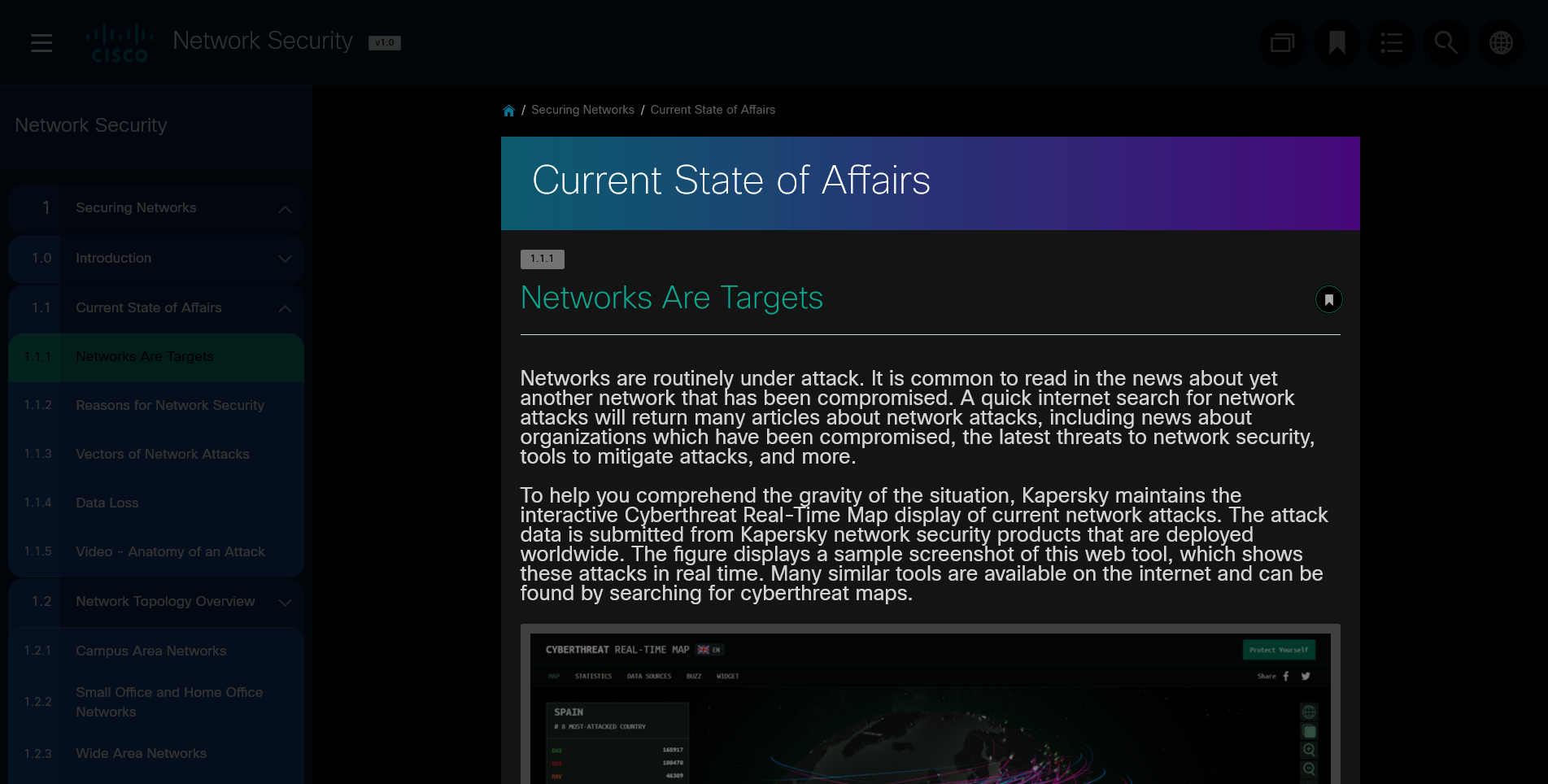Image resolution: width=1548 pixels, height=784 pixels.
Task: Open the Data Loss topic
Action: 156,503
